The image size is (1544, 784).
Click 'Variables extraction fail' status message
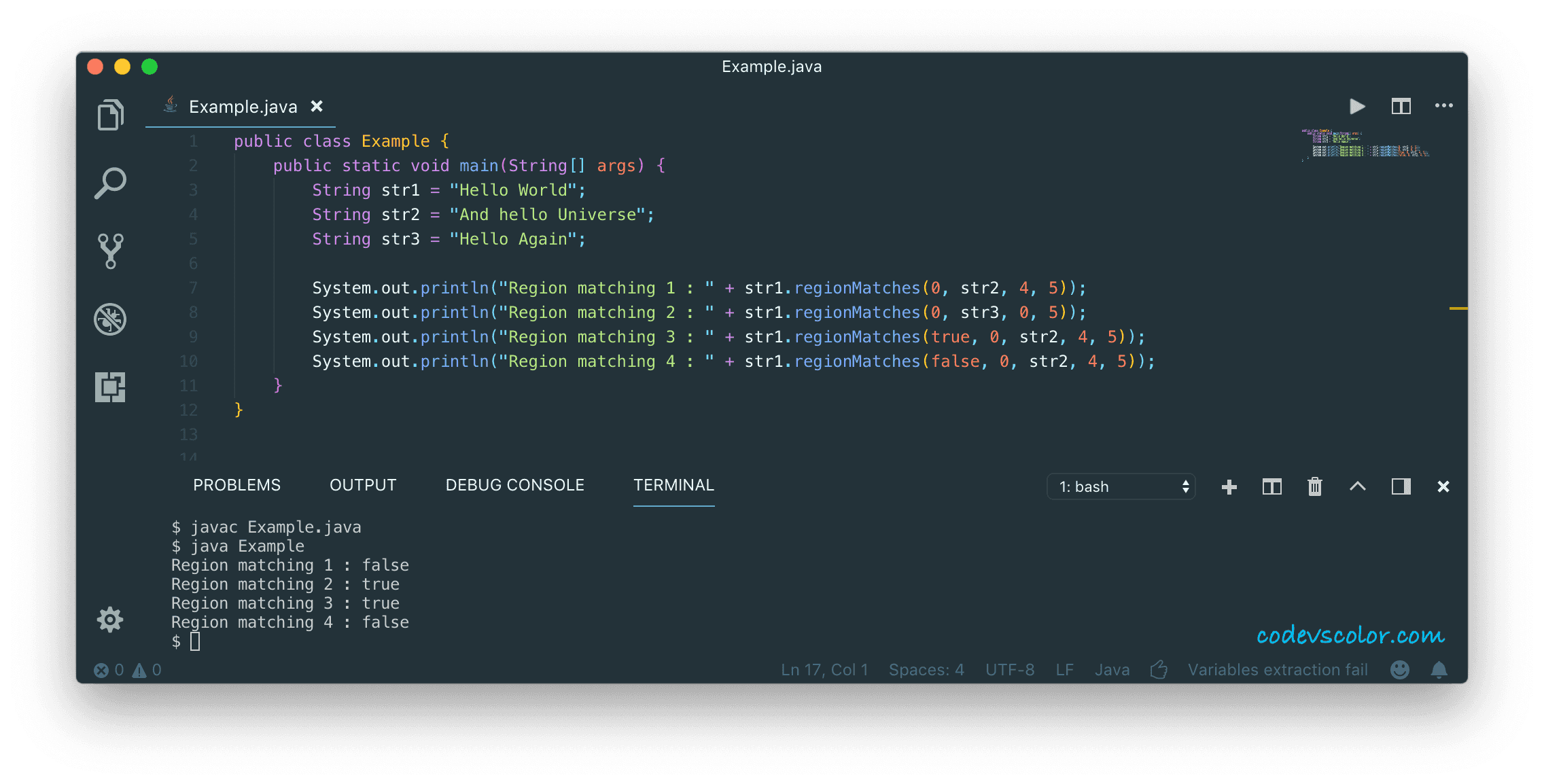point(1278,670)
